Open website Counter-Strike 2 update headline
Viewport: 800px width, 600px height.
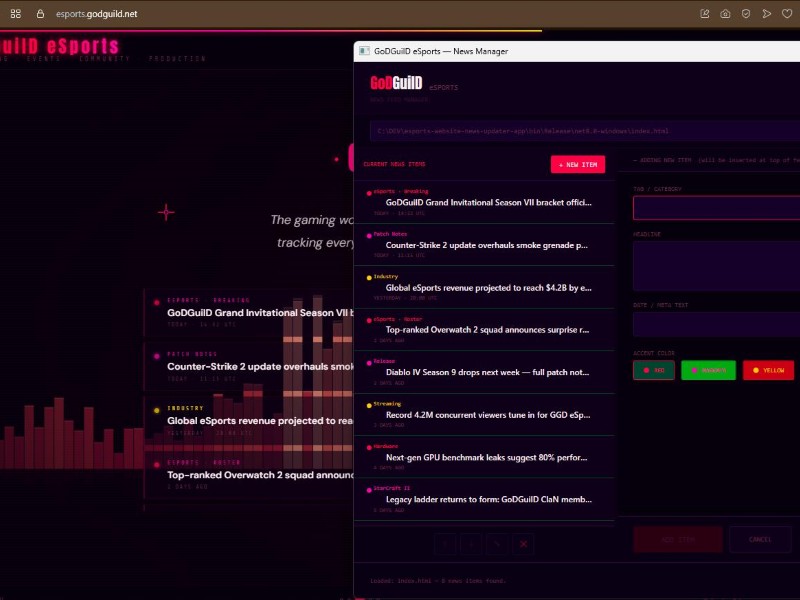(260, 366)
